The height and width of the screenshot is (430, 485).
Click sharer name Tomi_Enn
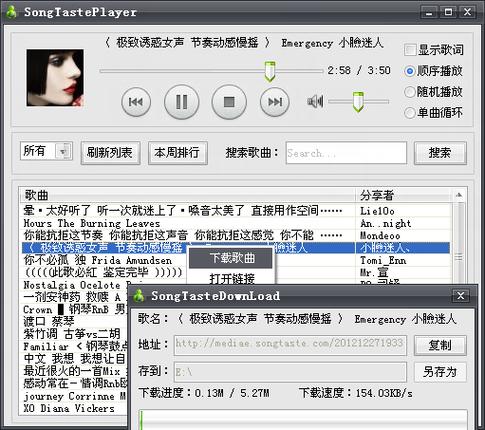(383, 260)
